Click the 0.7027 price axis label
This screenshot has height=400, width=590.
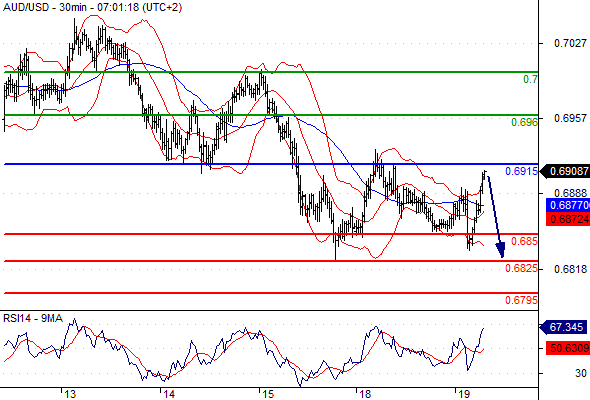pos(570,44)
